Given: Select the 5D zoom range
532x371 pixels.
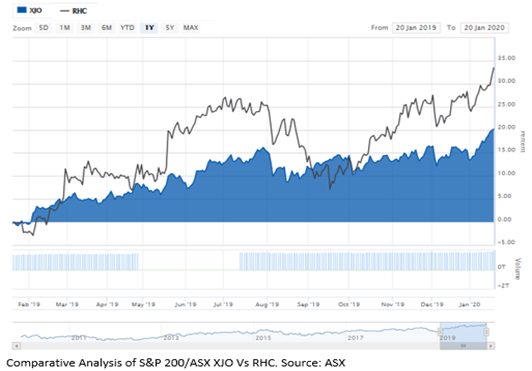Looking at the screenshot, I should 43,28.
